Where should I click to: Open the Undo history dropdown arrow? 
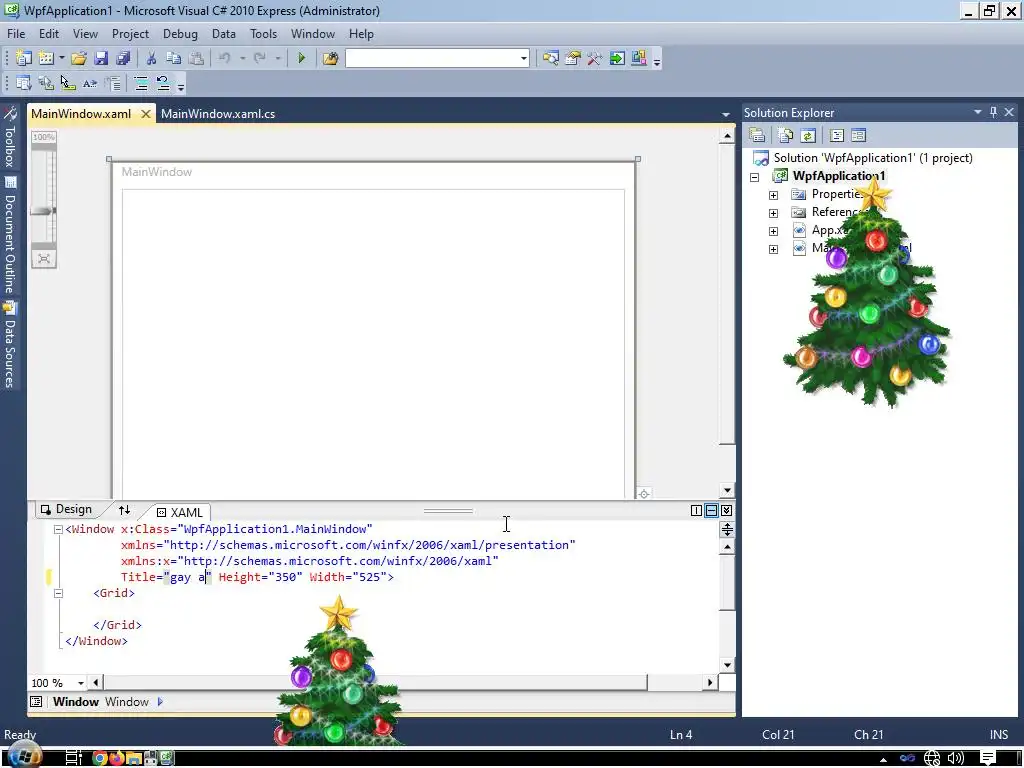click(242, 58)
